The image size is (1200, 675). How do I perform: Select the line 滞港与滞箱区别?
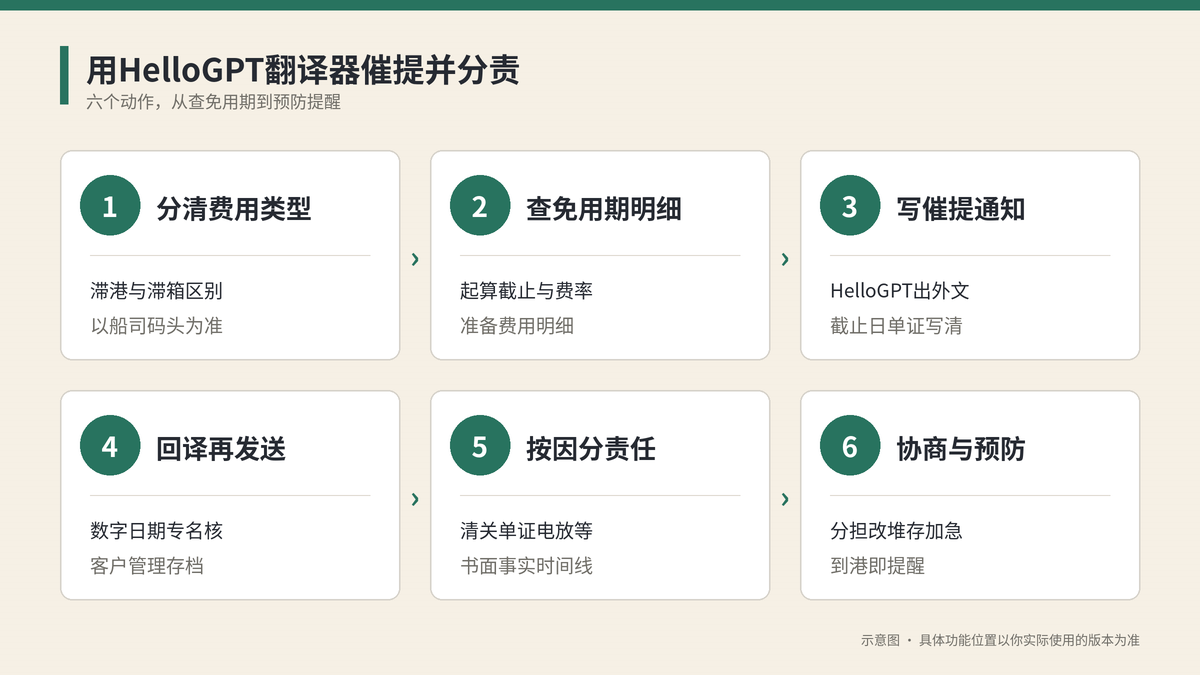coord(156,291)
